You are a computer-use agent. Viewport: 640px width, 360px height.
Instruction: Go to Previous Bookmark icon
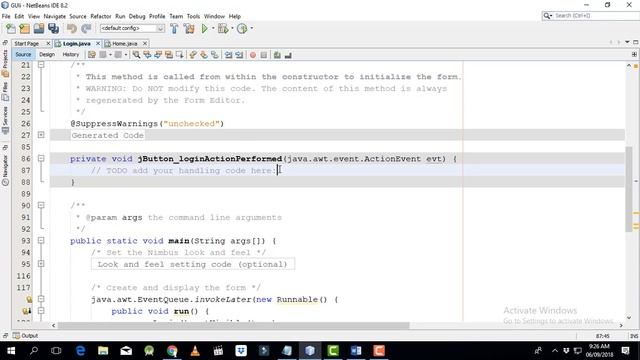[x=193, y=55]
